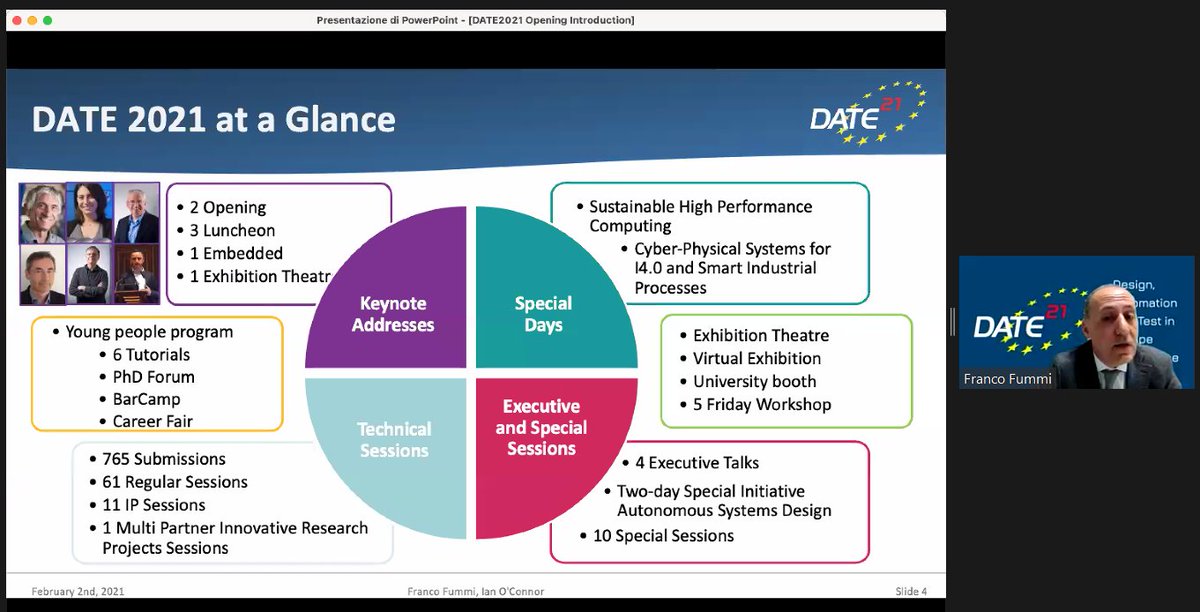Image resolution: width=1200 pixels, height=612 pixels.
Task: Click the DATE 2021 at a Glance title
Action: 215,118
